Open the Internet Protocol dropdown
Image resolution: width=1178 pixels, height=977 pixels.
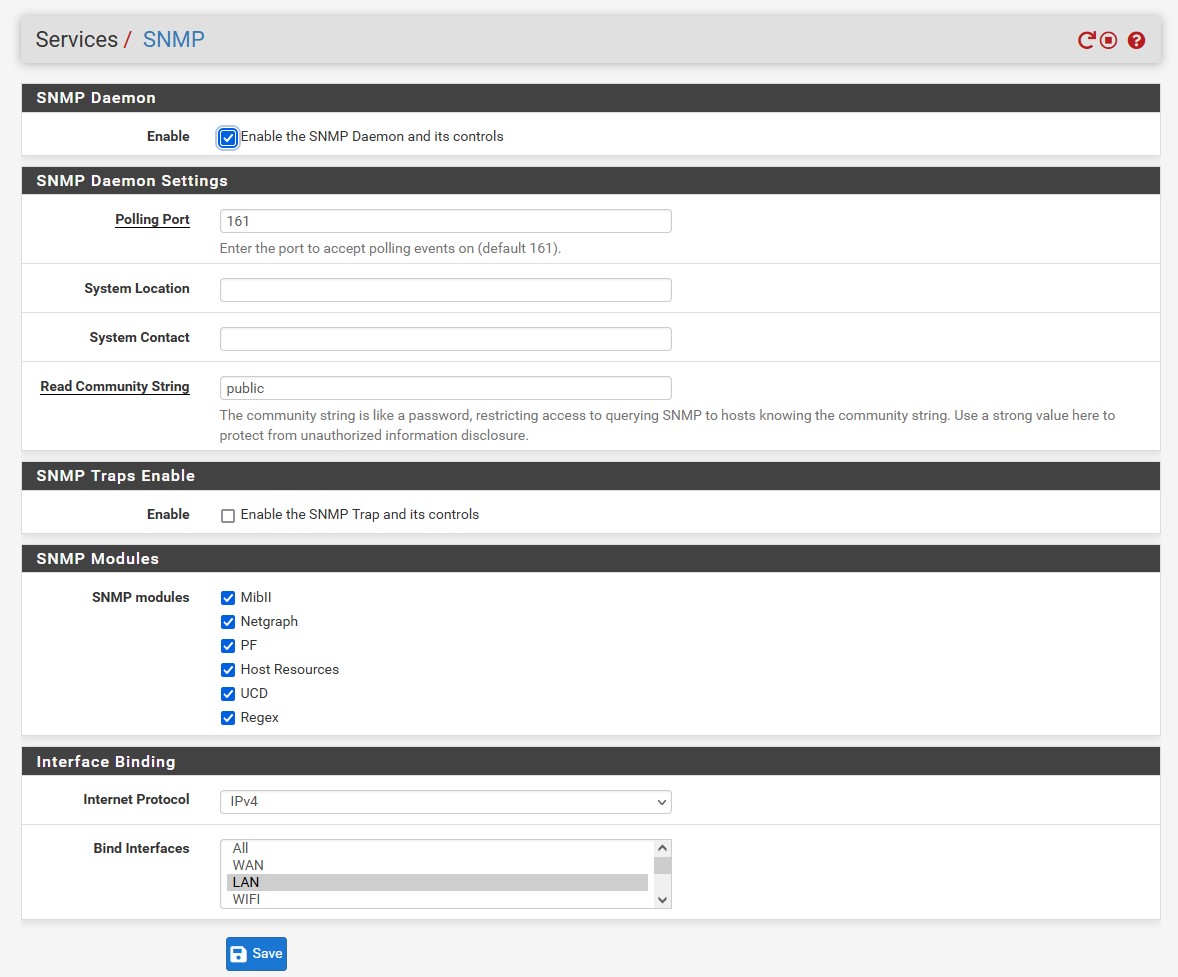pyautogui.click(x=445, y=802)
